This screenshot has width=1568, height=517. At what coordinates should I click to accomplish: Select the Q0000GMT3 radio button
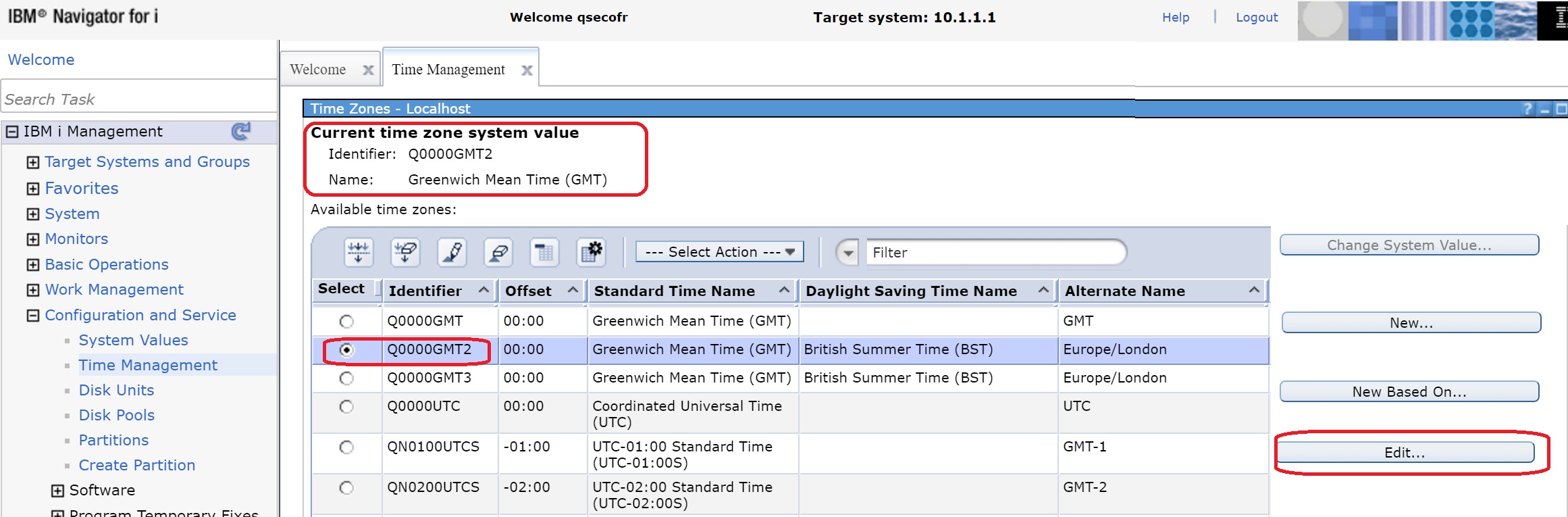coord(346,378)
